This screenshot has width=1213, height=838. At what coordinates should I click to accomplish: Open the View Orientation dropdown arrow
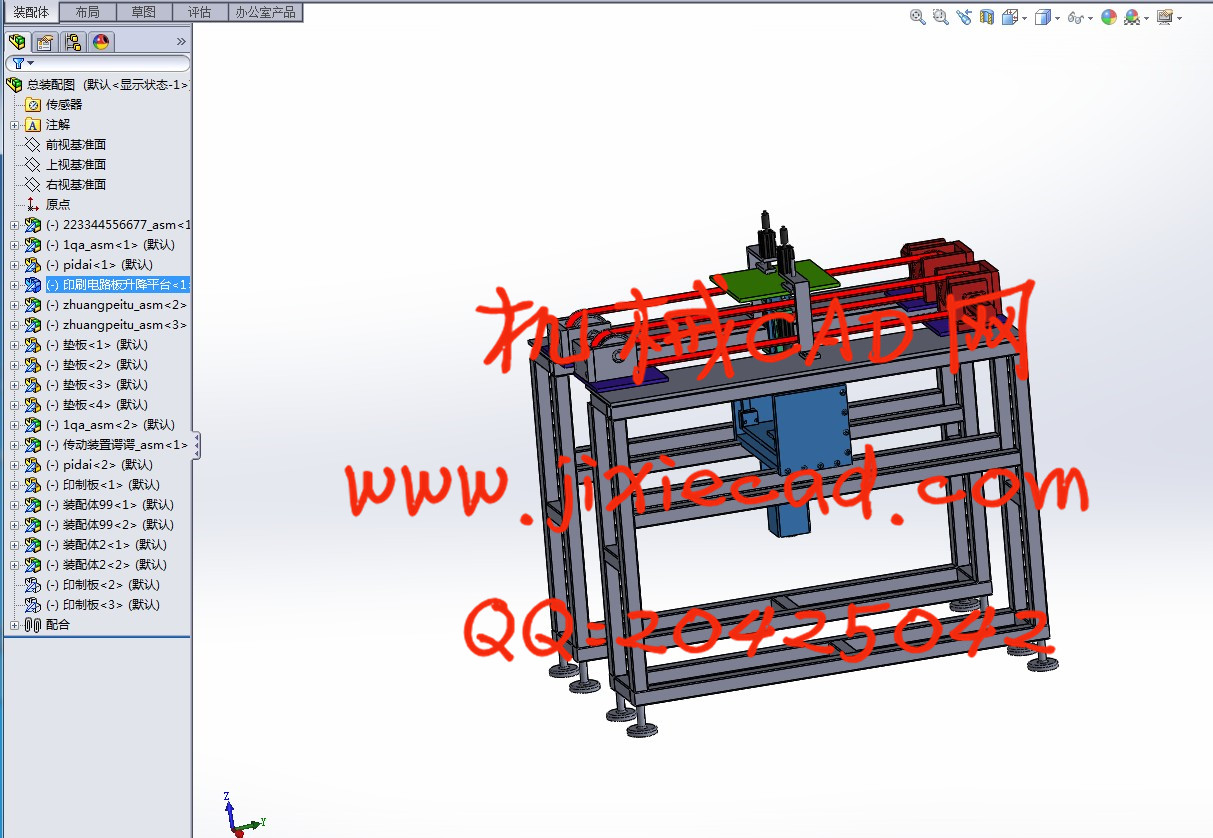tap(1024, 18)
